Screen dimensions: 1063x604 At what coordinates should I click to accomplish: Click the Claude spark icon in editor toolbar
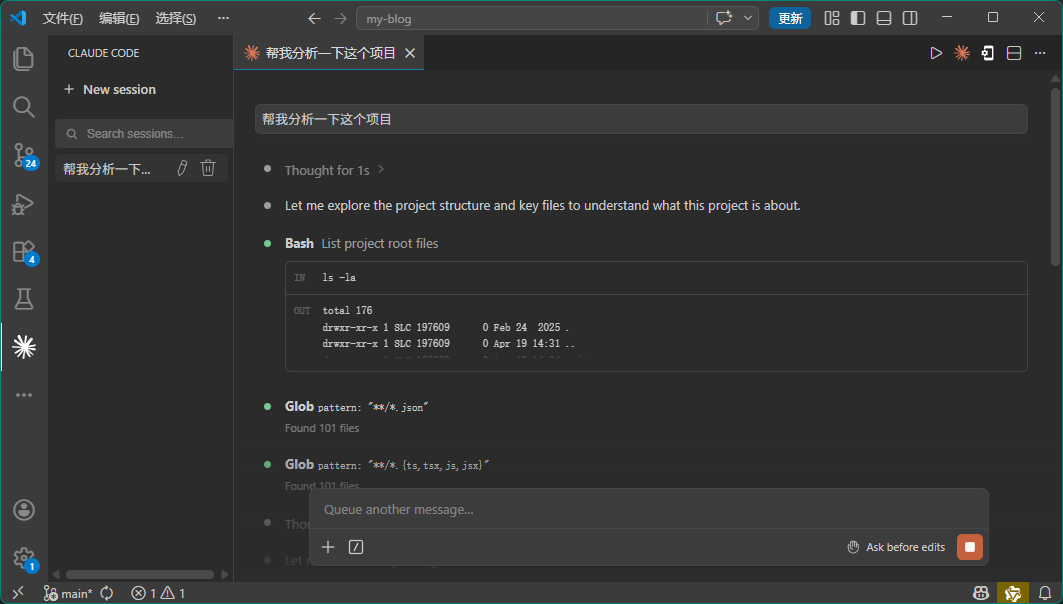[961, 53]
